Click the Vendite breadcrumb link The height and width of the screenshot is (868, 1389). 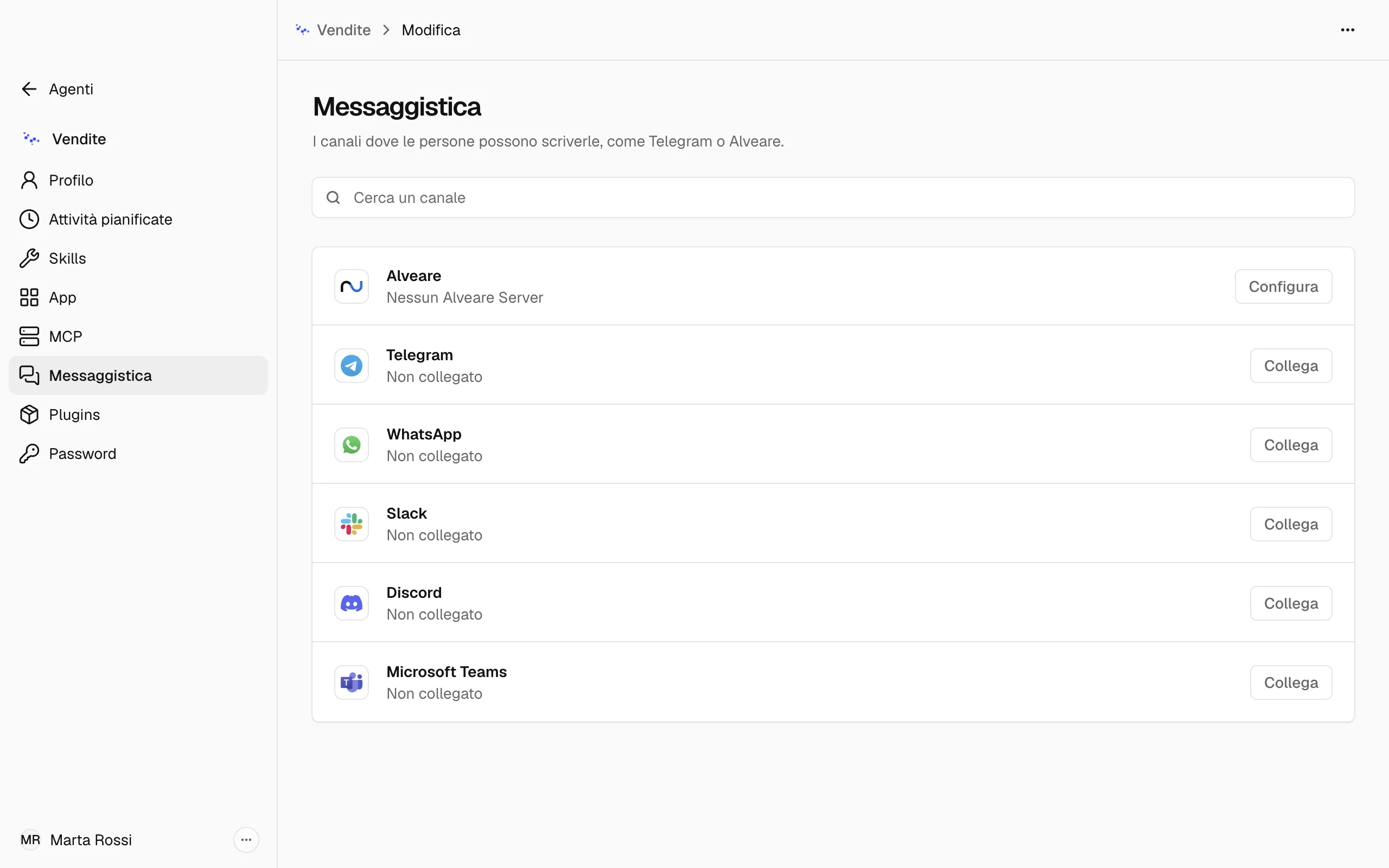(x=343, y=30)
